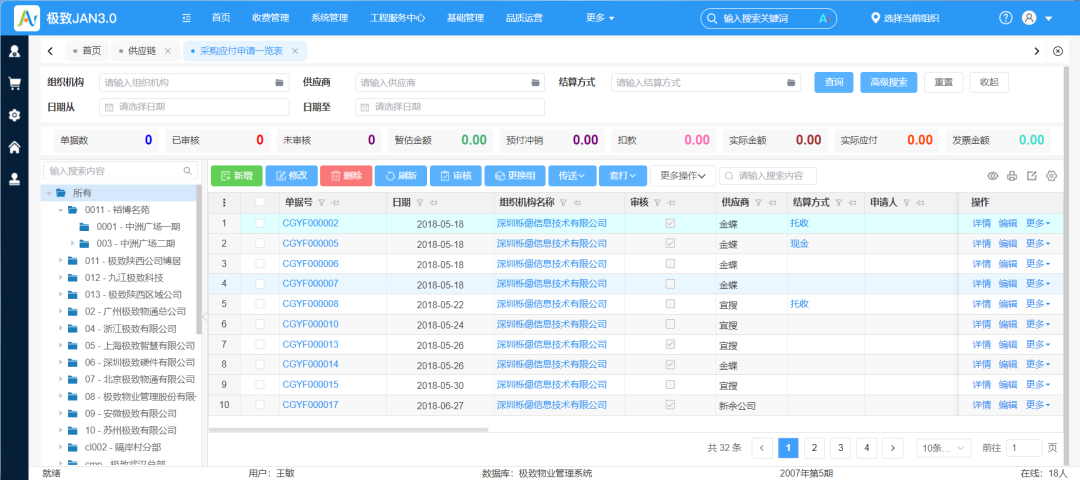Open the 品质运营 menu
The image size is (1080, 480).
pos(523,19)
